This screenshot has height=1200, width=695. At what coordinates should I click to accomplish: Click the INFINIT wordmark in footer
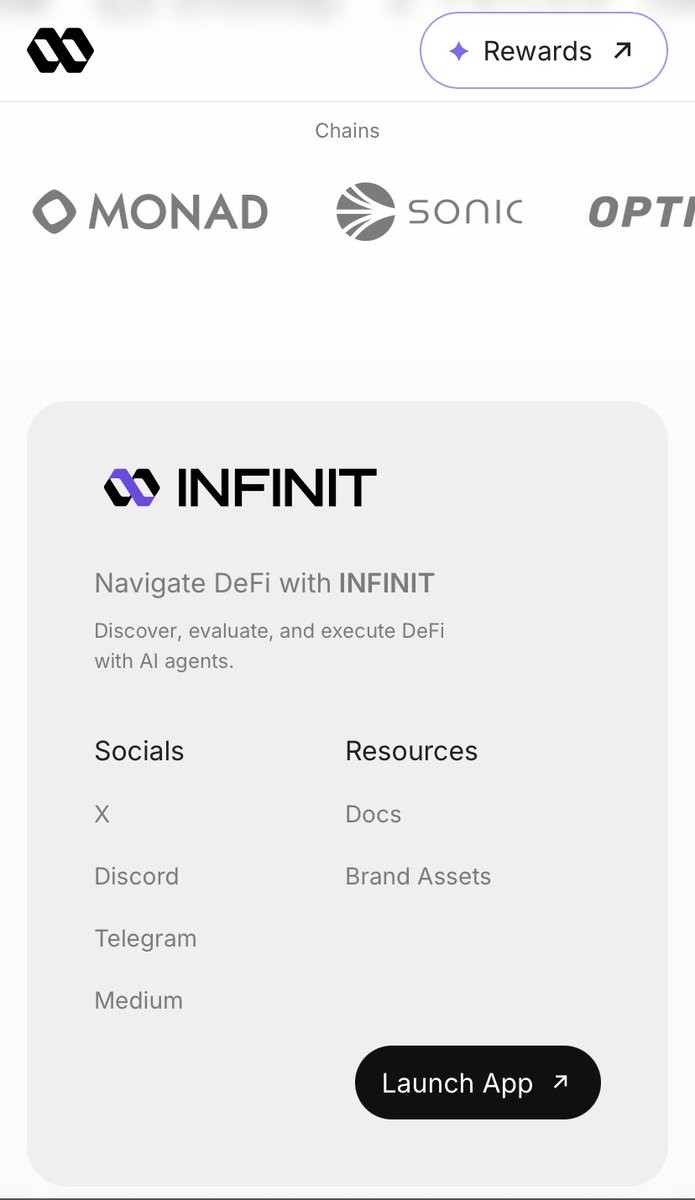[277, 488]
